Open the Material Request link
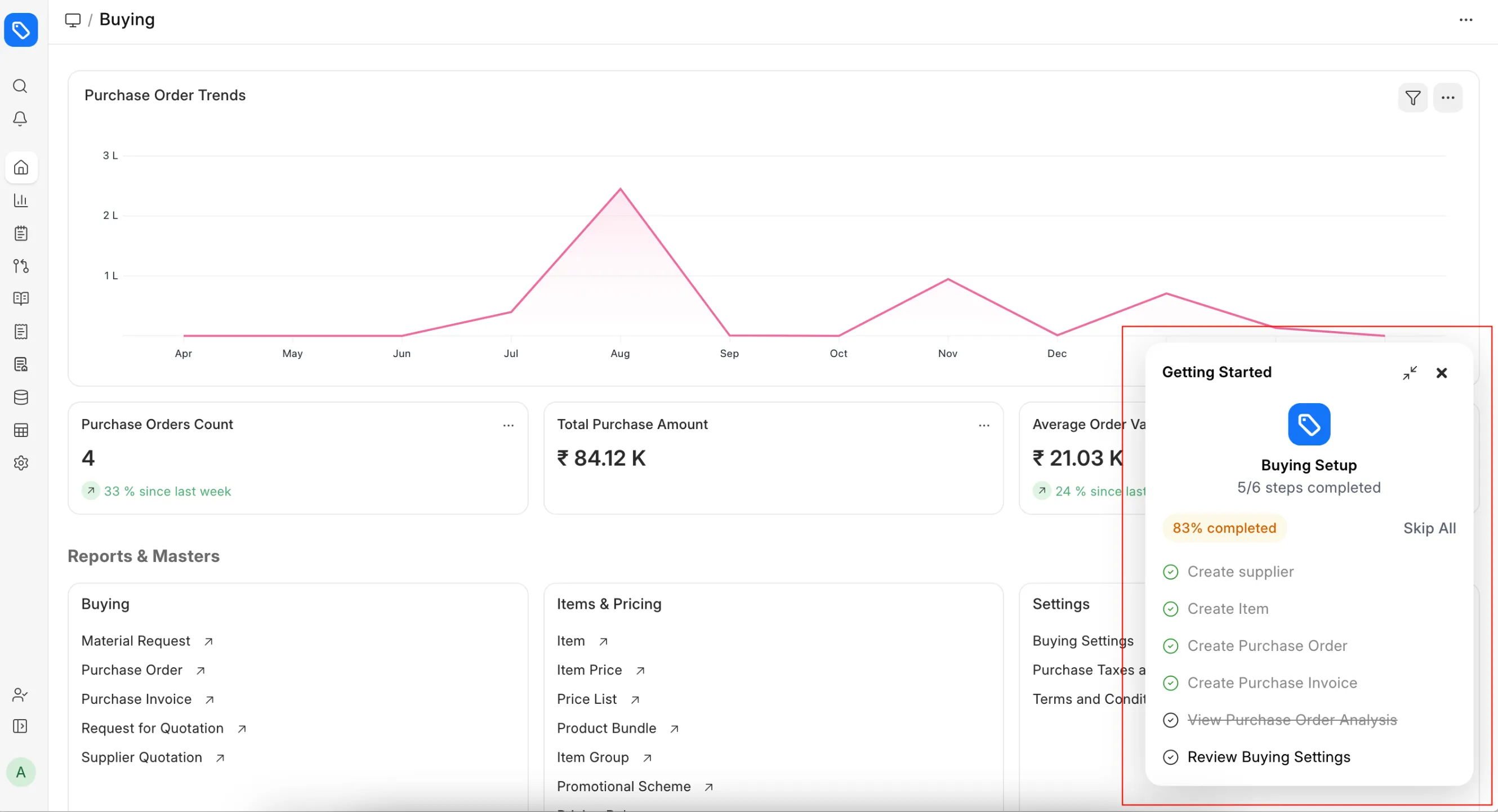This screenshot has height=812, width=1498. 136,640
